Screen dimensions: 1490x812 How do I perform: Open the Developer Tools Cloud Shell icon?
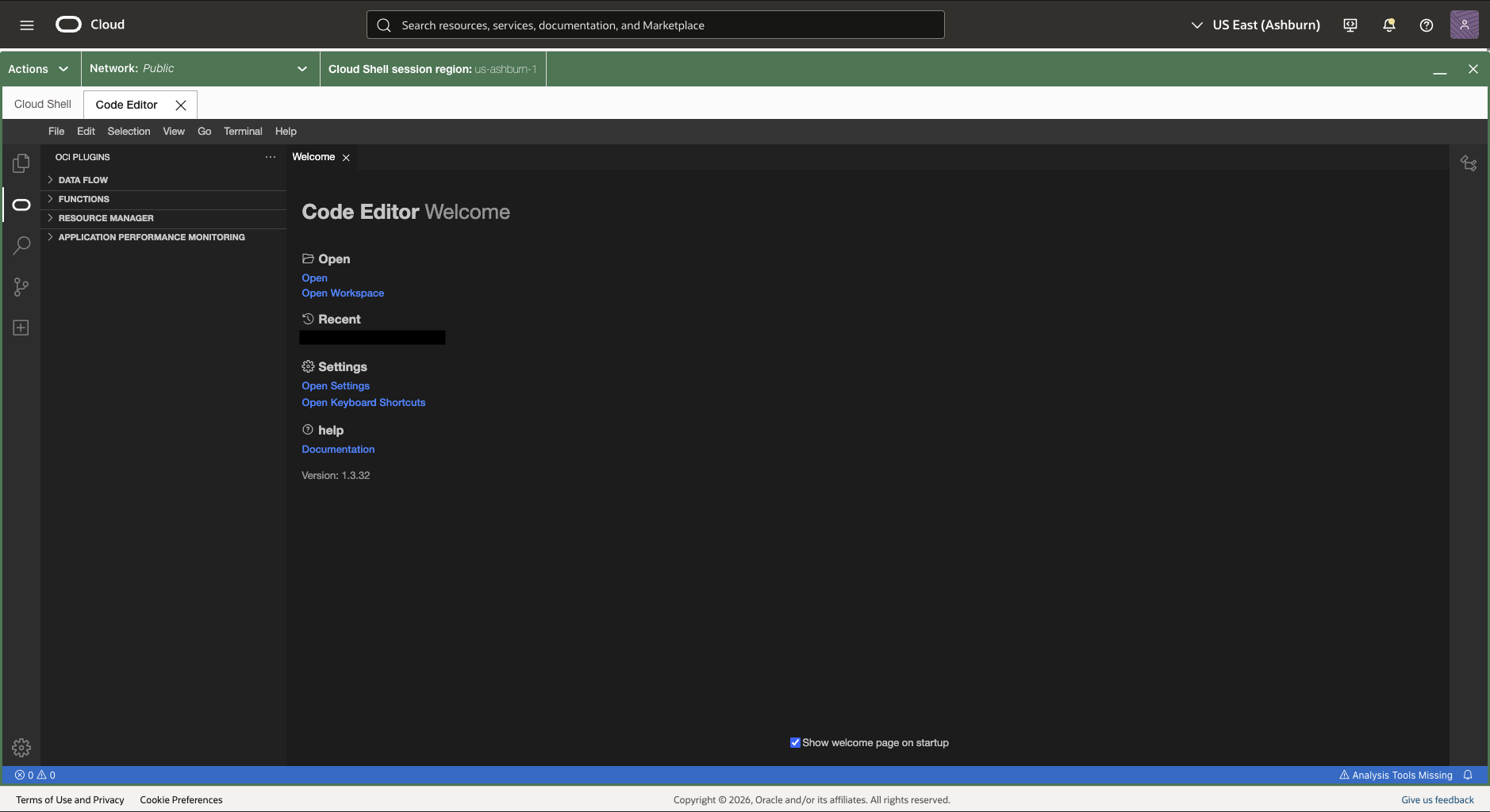coord(1350,25)
